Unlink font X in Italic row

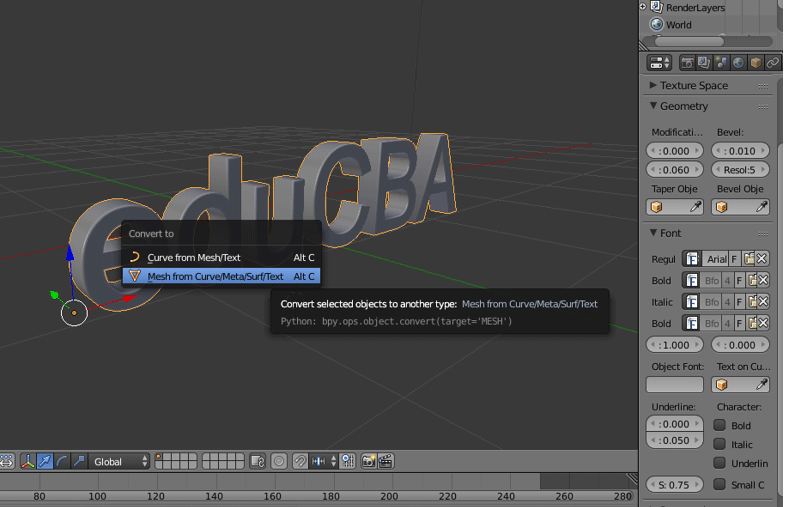(x=763, y=302)
